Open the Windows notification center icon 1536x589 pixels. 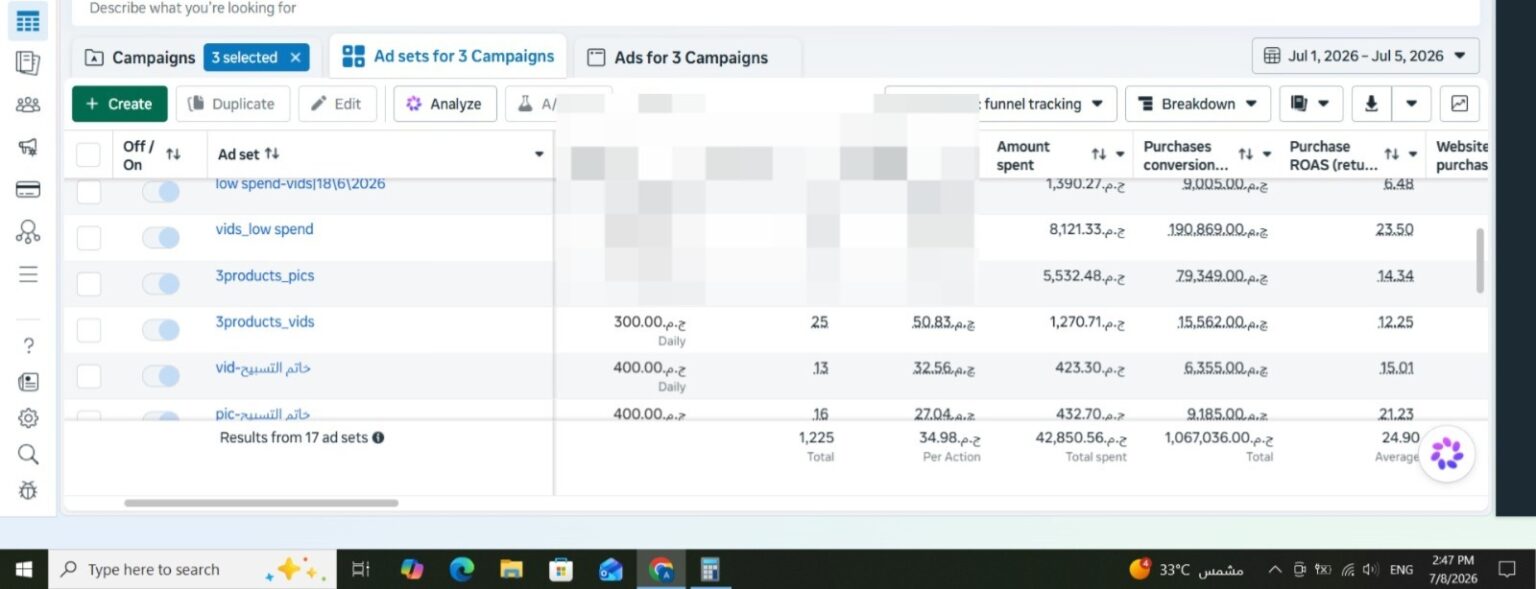[1506, 569]
